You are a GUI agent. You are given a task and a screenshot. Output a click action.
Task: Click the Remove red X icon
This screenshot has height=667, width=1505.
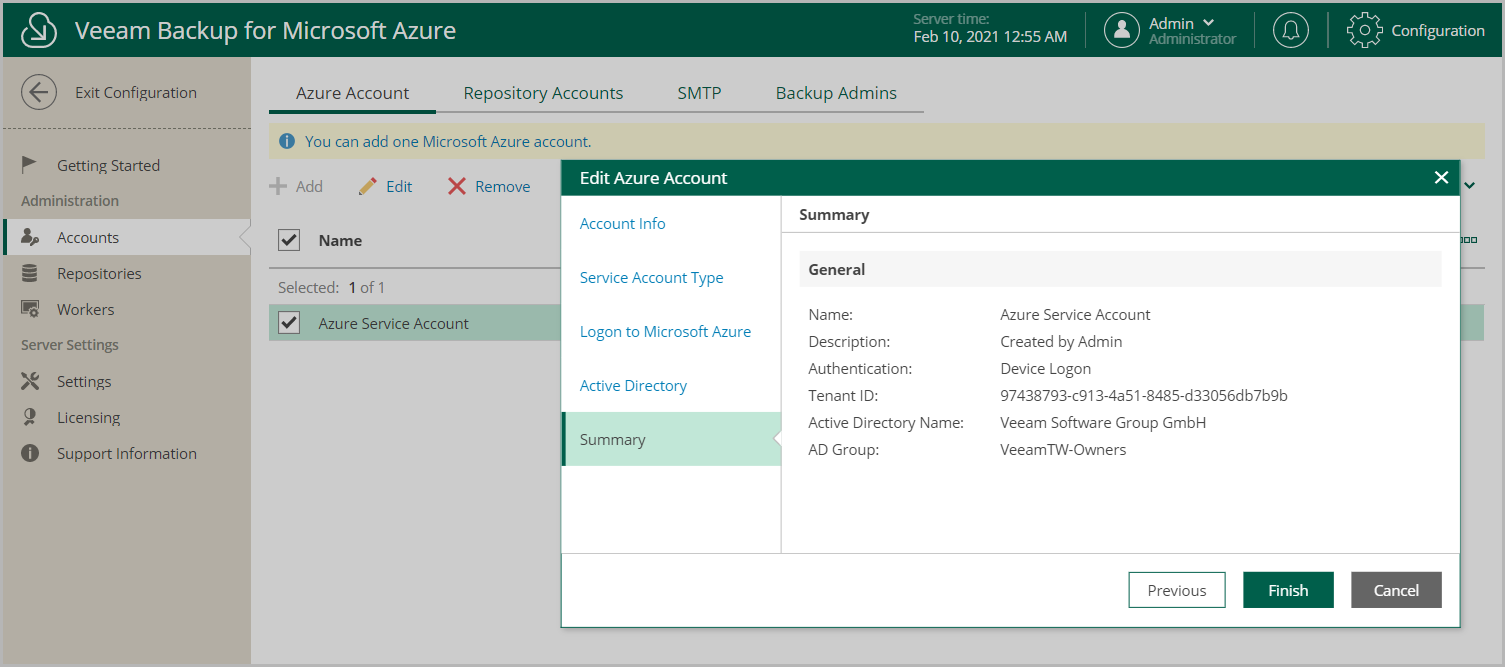(457, 186)
